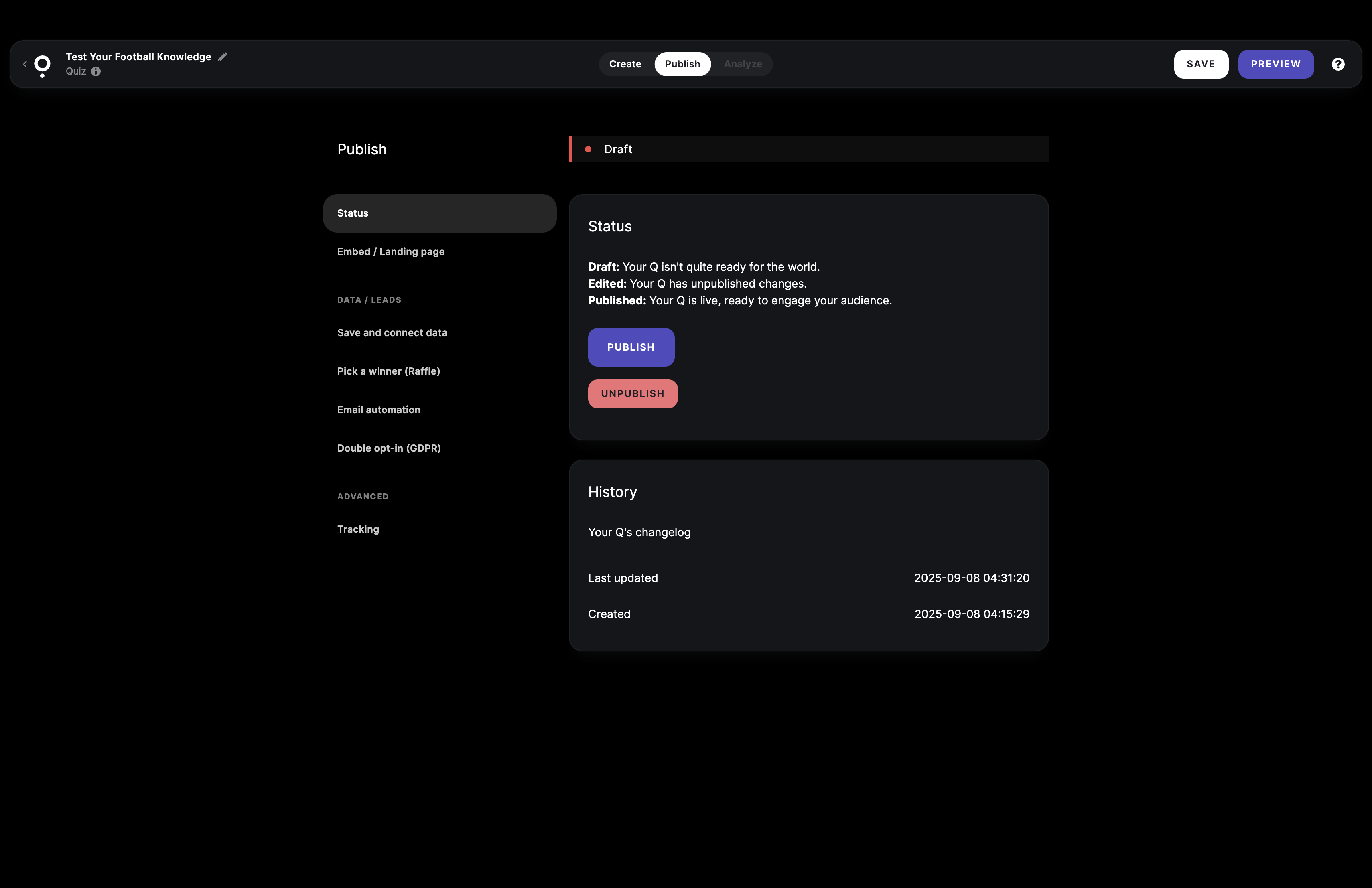Image resolution: width=1372 pixels, height=888 pixels.
Task: Open the help question mark icon
Action: point(1338,64)
